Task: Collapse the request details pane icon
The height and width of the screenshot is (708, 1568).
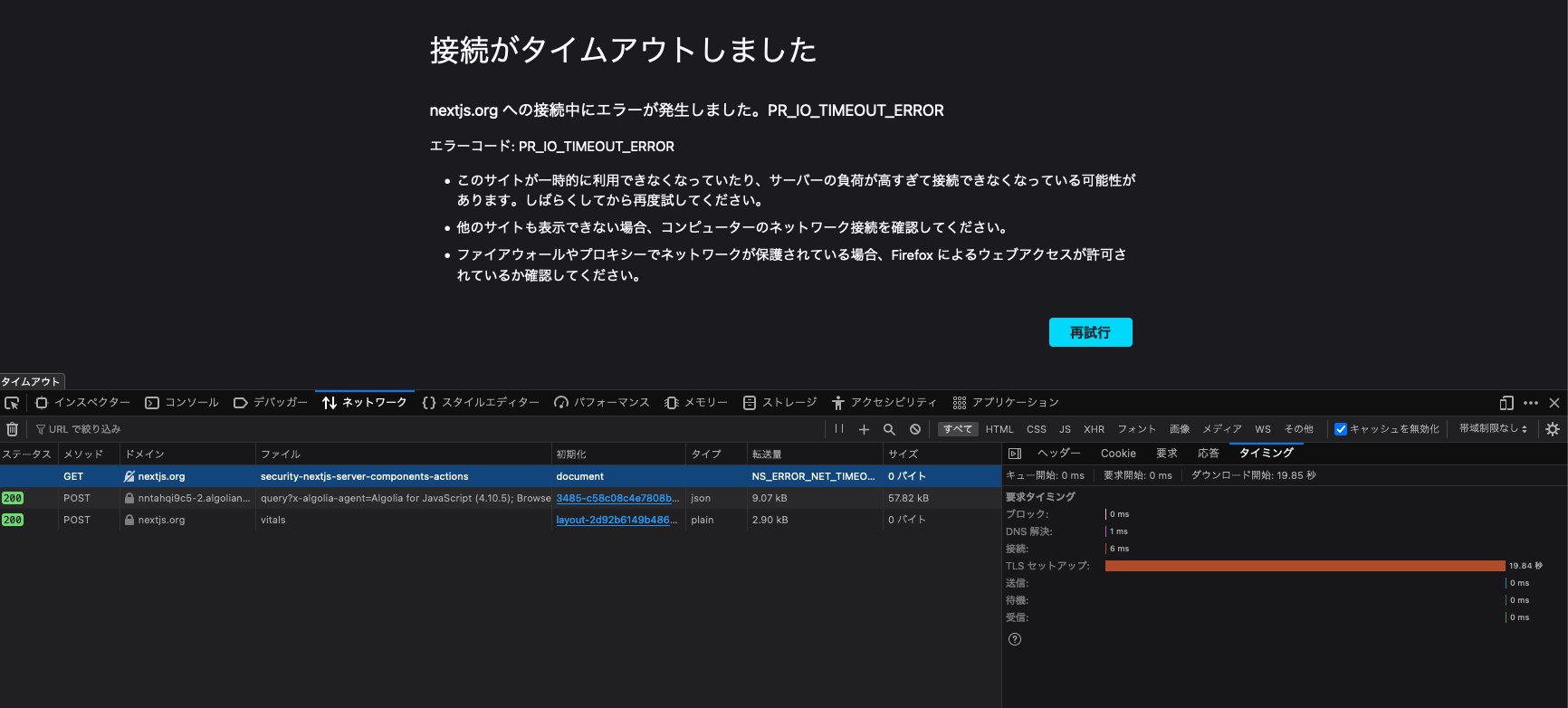Action: coord(1015,454)
